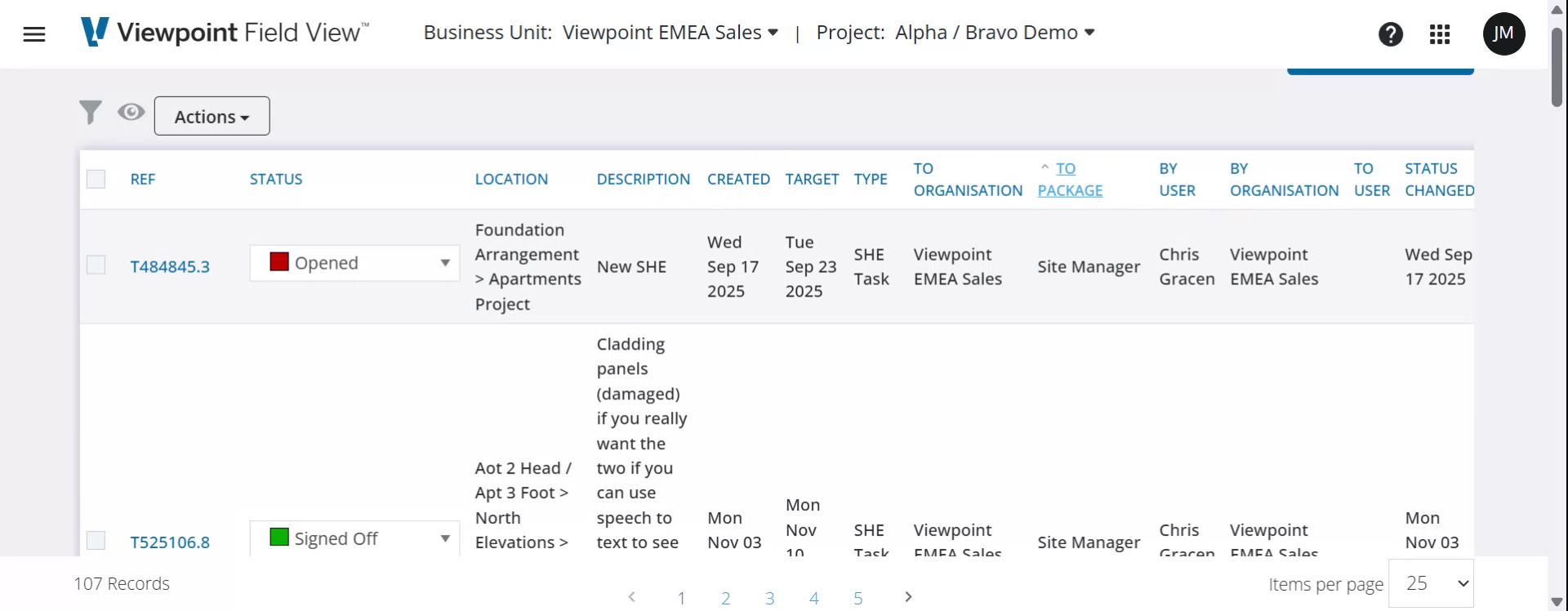Tick the select-all checkbox in header
The height and width of the screenshot is (611, 1568).
coord(96,179)
